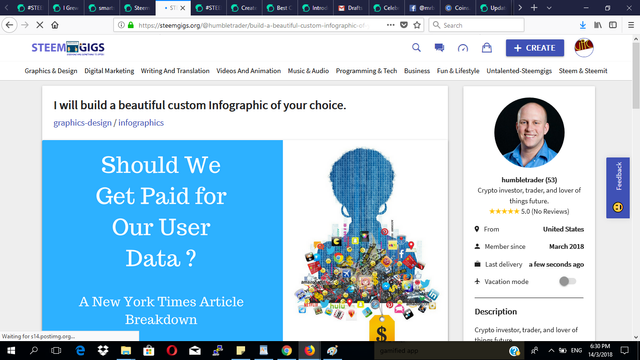Open Untalented-Steemgigs category

click(519, 71)
